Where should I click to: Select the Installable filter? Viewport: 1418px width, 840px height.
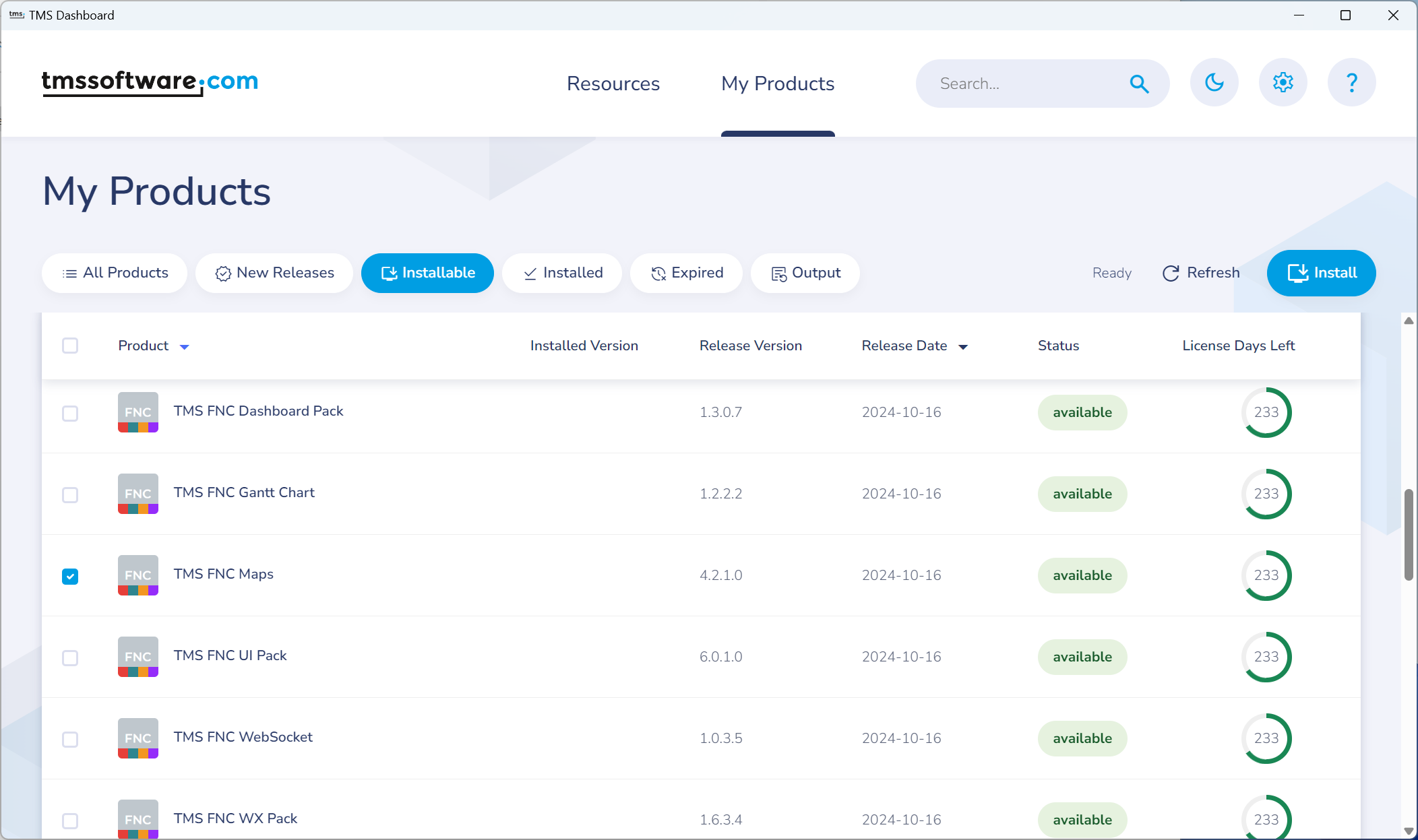click(x=427, y=273)
